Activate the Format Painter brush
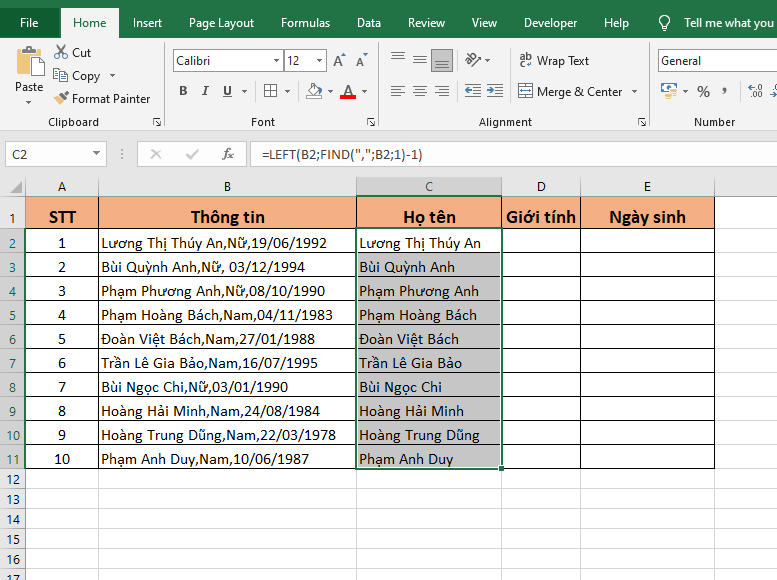The height and width of the screenshot is (580, 777). point(61,99)
